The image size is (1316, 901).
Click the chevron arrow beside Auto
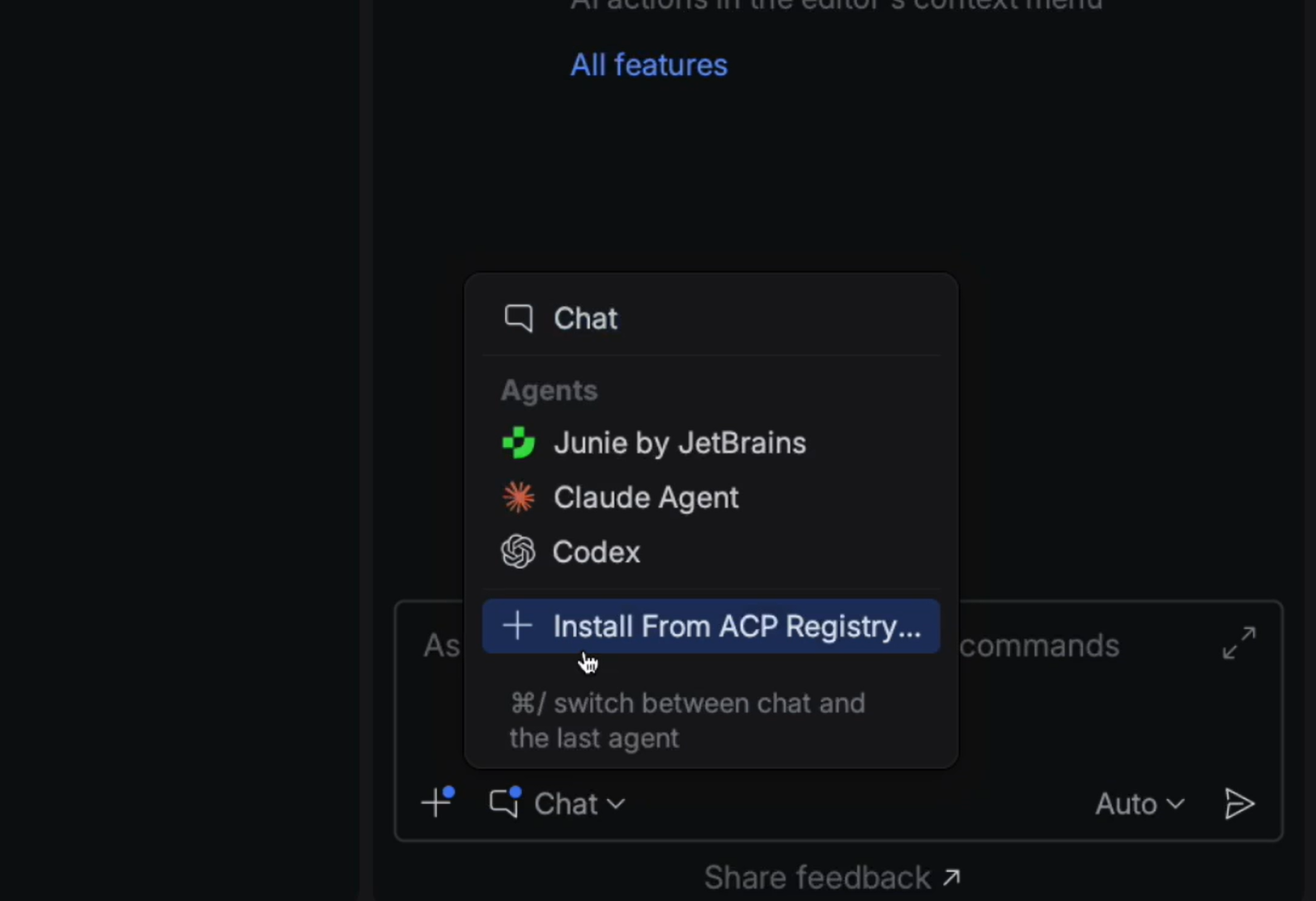point(1176,804)
